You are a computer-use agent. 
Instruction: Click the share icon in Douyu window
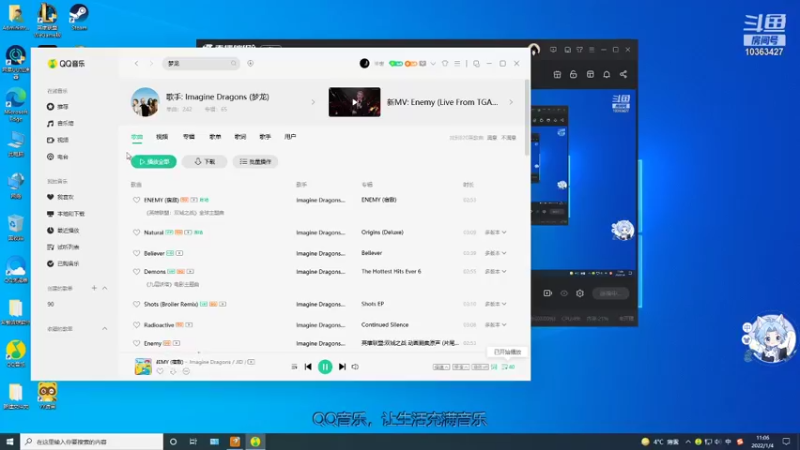[623, 74]
